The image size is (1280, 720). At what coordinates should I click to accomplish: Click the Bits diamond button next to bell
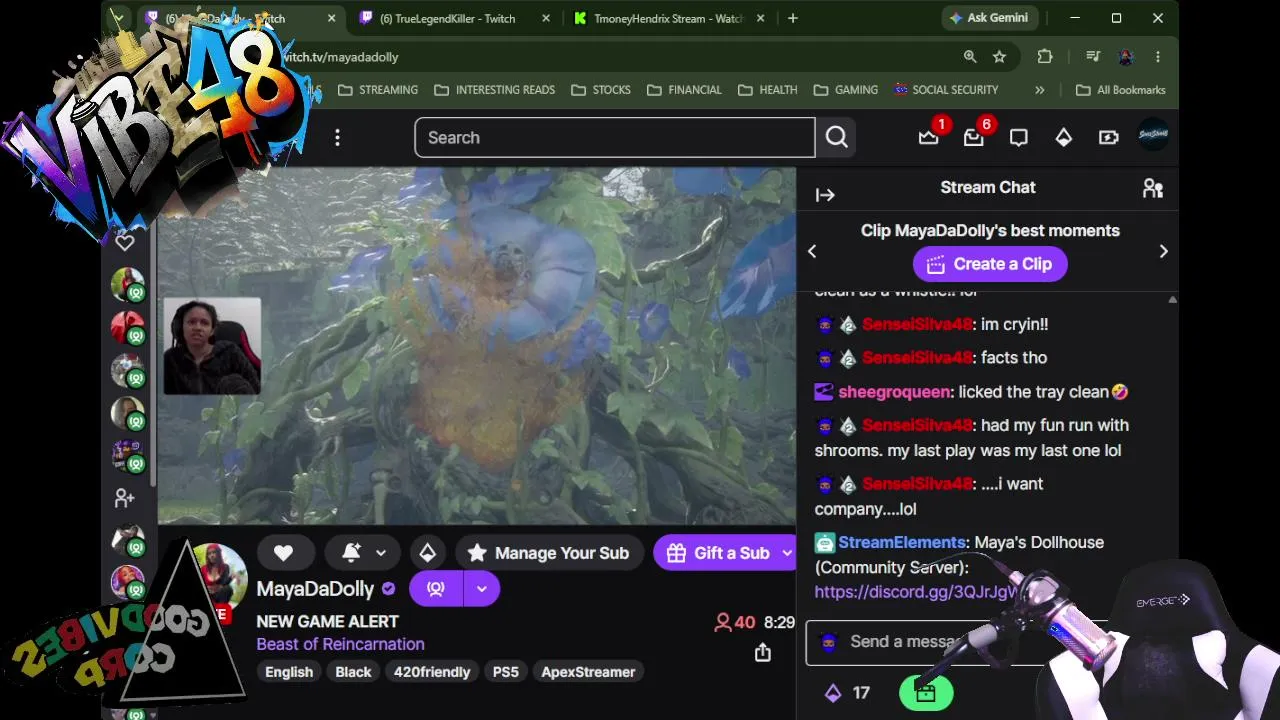tap(428, 553)
